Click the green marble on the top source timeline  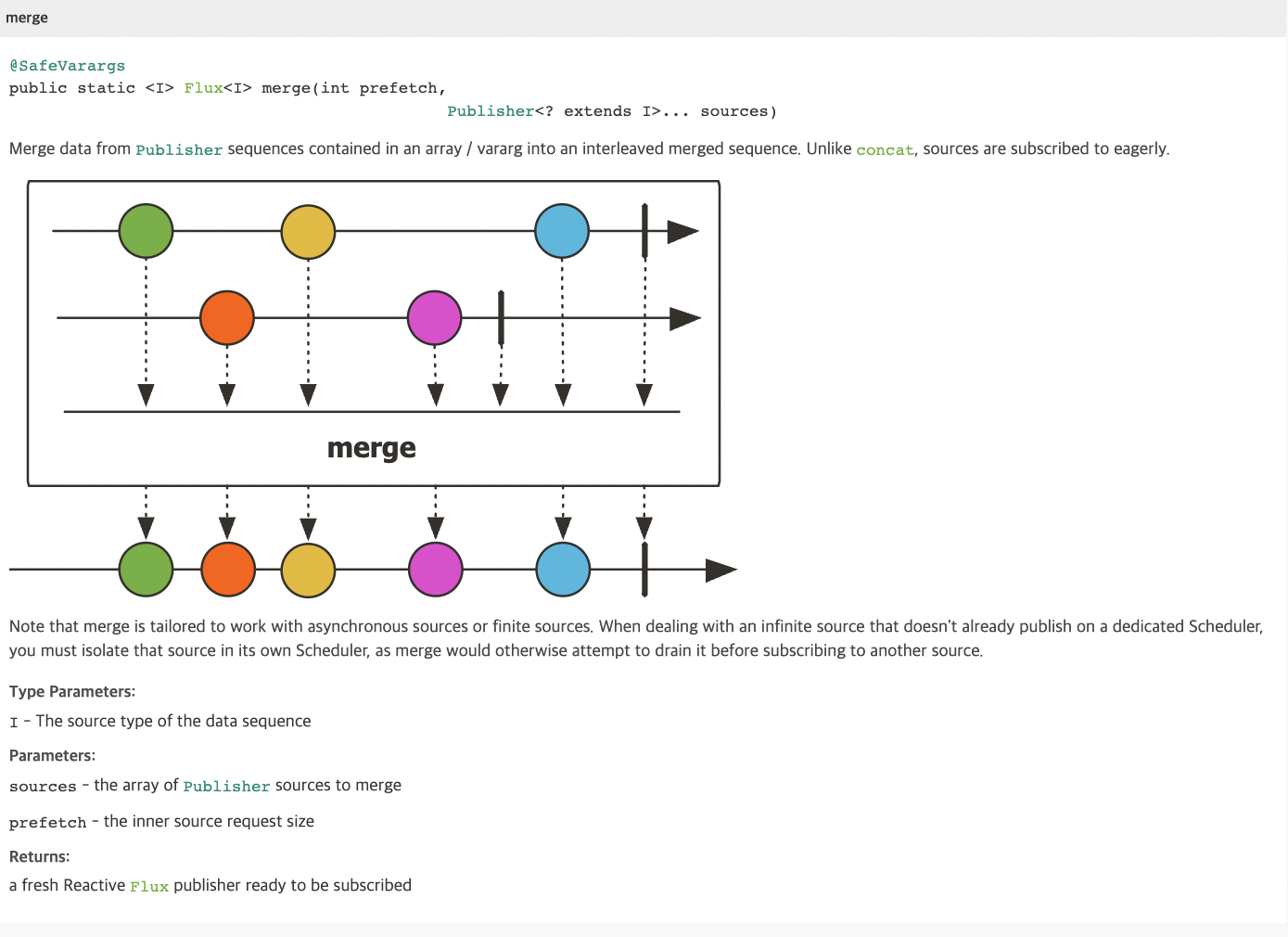(x=146, y=231)
